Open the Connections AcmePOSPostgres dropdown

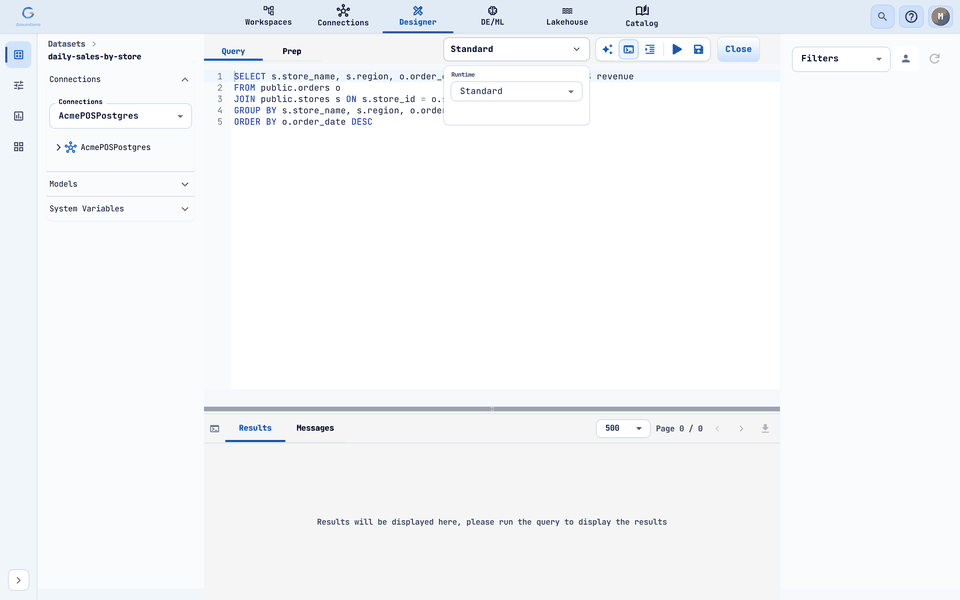(x=121, y=116)
